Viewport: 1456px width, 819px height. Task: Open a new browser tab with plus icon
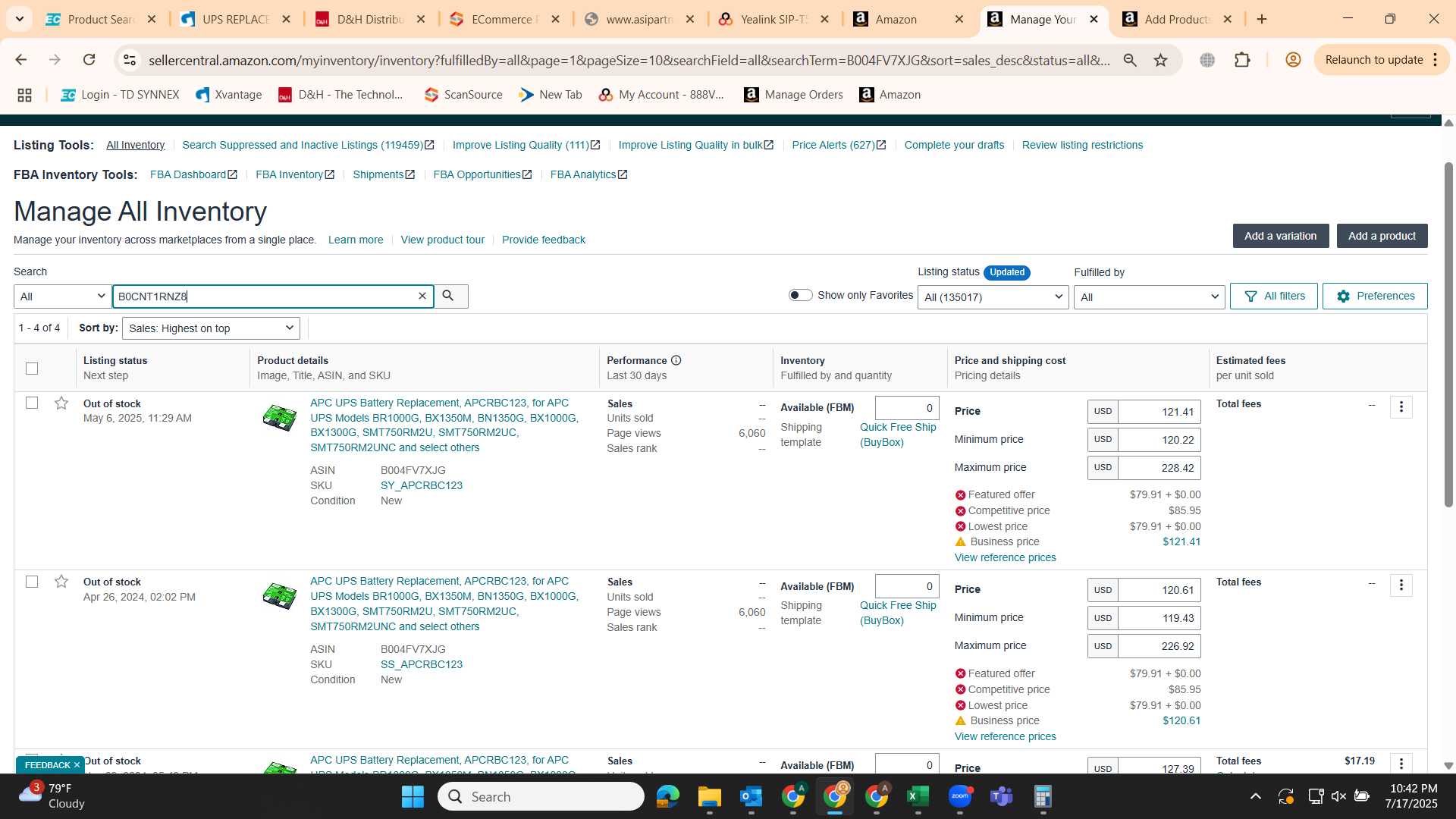click(1262, 19)
